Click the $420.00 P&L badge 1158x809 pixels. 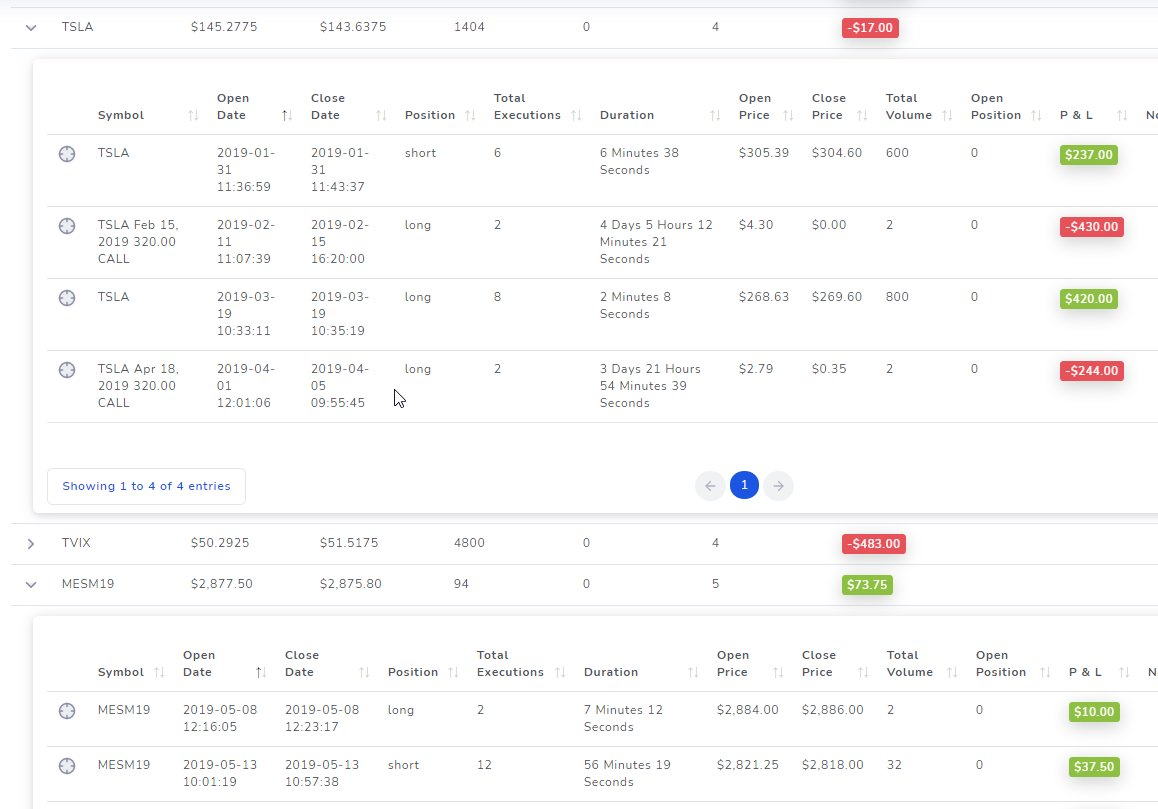point(1089,298)
